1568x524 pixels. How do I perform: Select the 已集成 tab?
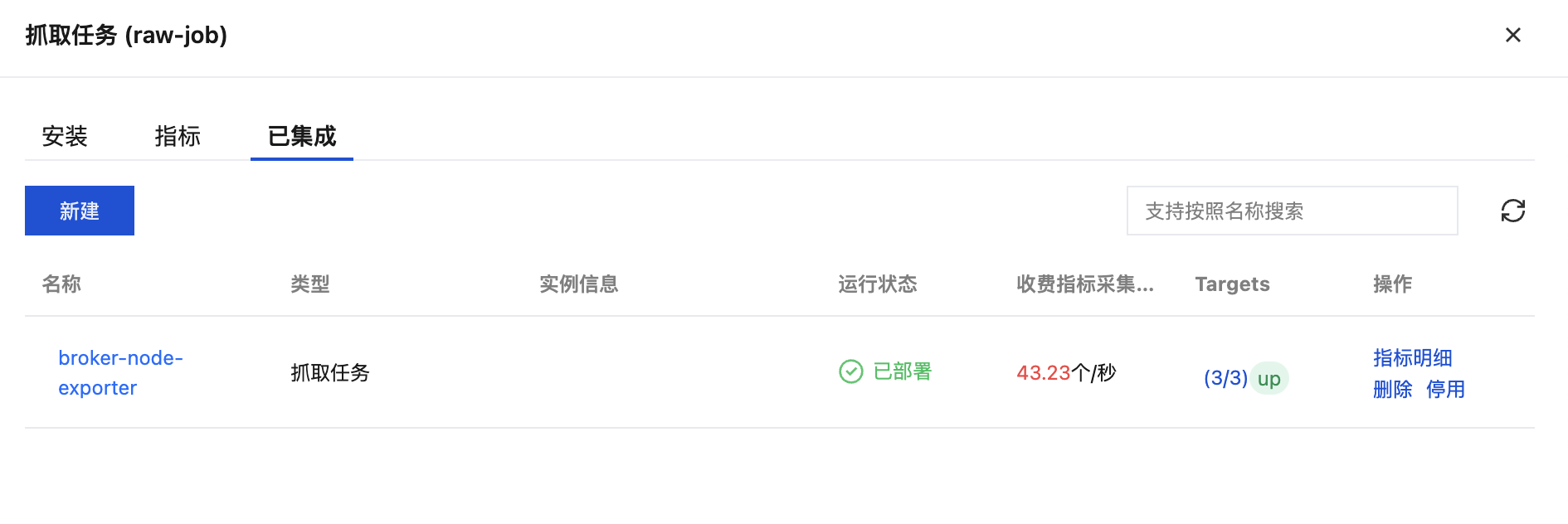click(302, 136)
